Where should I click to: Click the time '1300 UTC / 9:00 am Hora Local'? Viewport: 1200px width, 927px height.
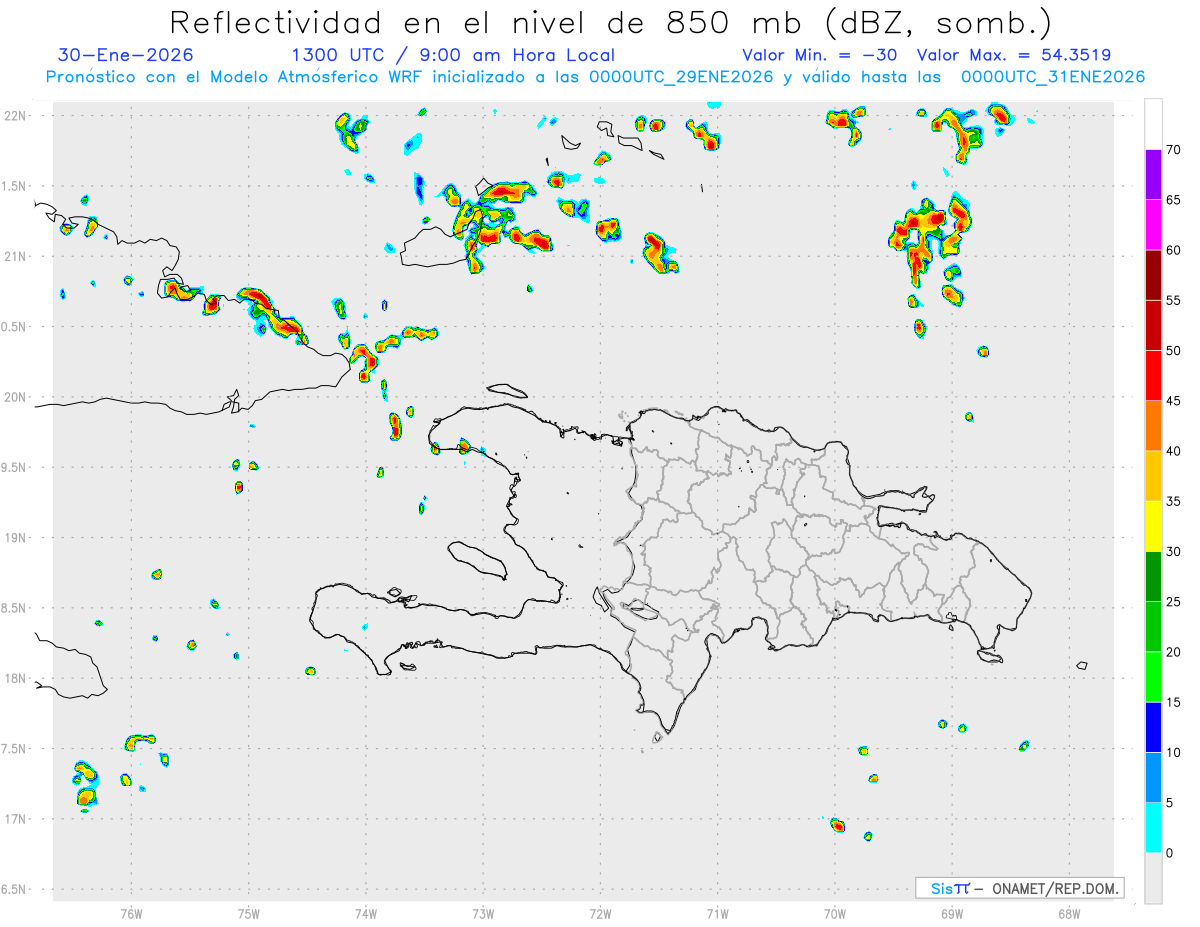coord(453,55)
